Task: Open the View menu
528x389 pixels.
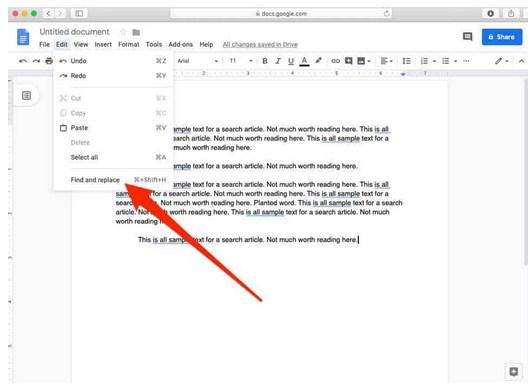Action: [x=81, y=44]
